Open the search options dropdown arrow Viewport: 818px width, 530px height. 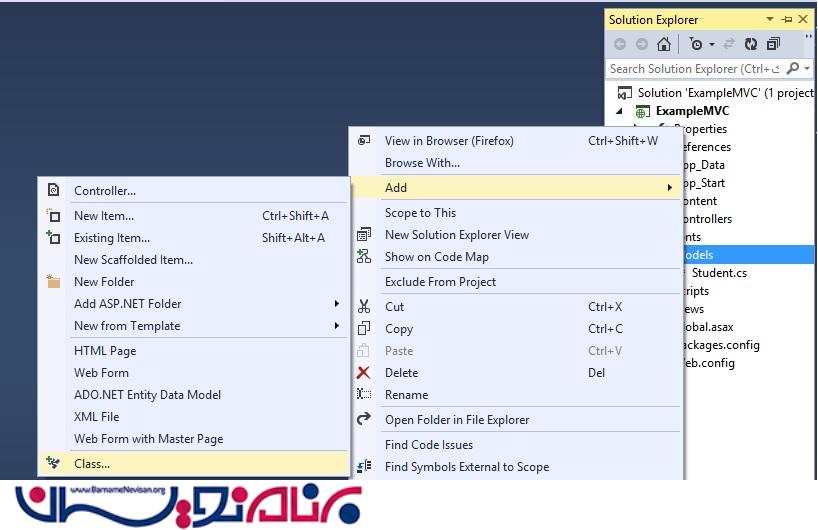(x=807, y=69)
